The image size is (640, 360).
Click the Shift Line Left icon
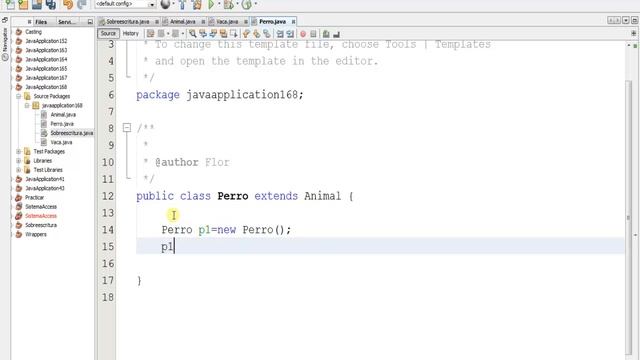click(x=280, y=34)
